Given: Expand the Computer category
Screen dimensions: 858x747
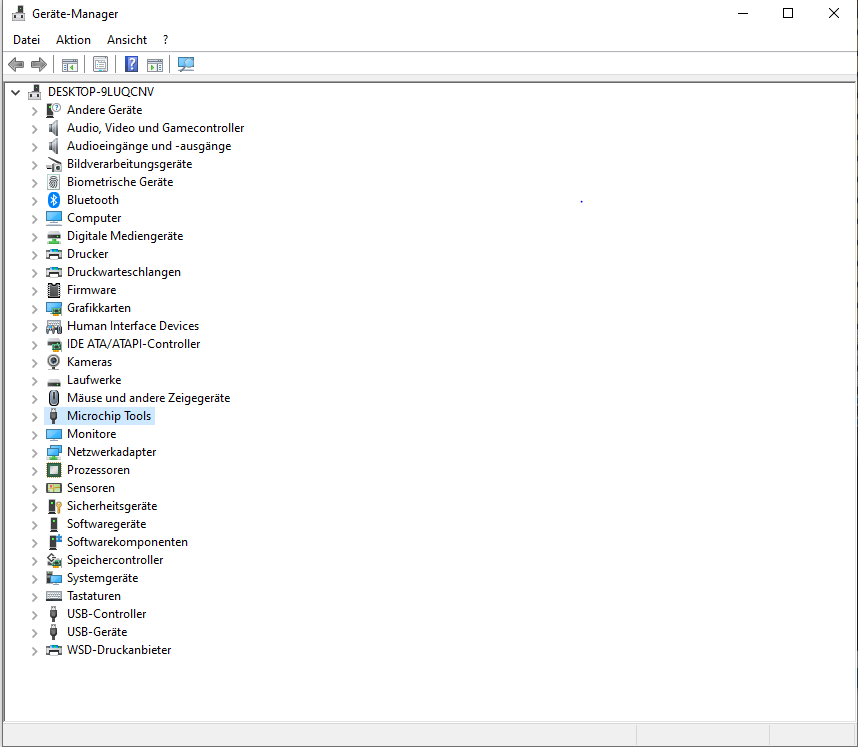Looking at the screenshot, I should pyautogui.click(x=34, y=219).
